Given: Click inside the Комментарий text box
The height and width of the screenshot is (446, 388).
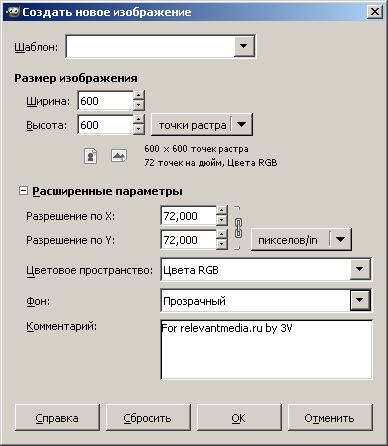Looking at the screenshot, I should click(266, 349).
